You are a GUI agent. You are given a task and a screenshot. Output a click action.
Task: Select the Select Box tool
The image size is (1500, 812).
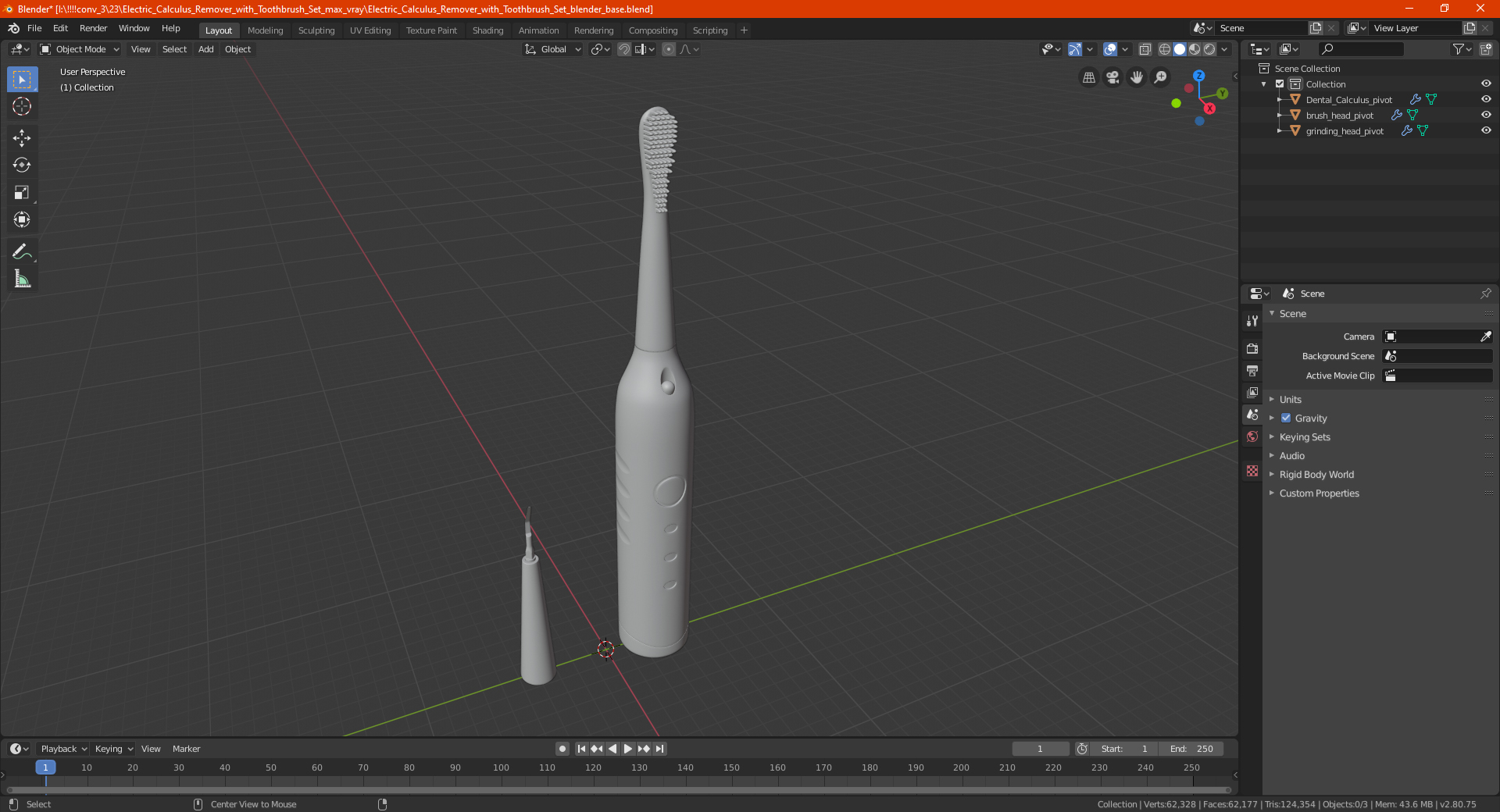coord(22,80)
